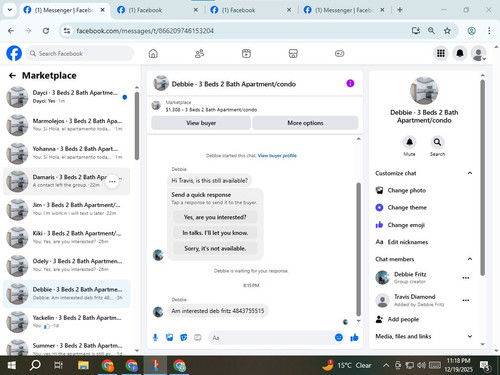Open the Yohanna conversation
500x375 pixels.
coord(67,153)
